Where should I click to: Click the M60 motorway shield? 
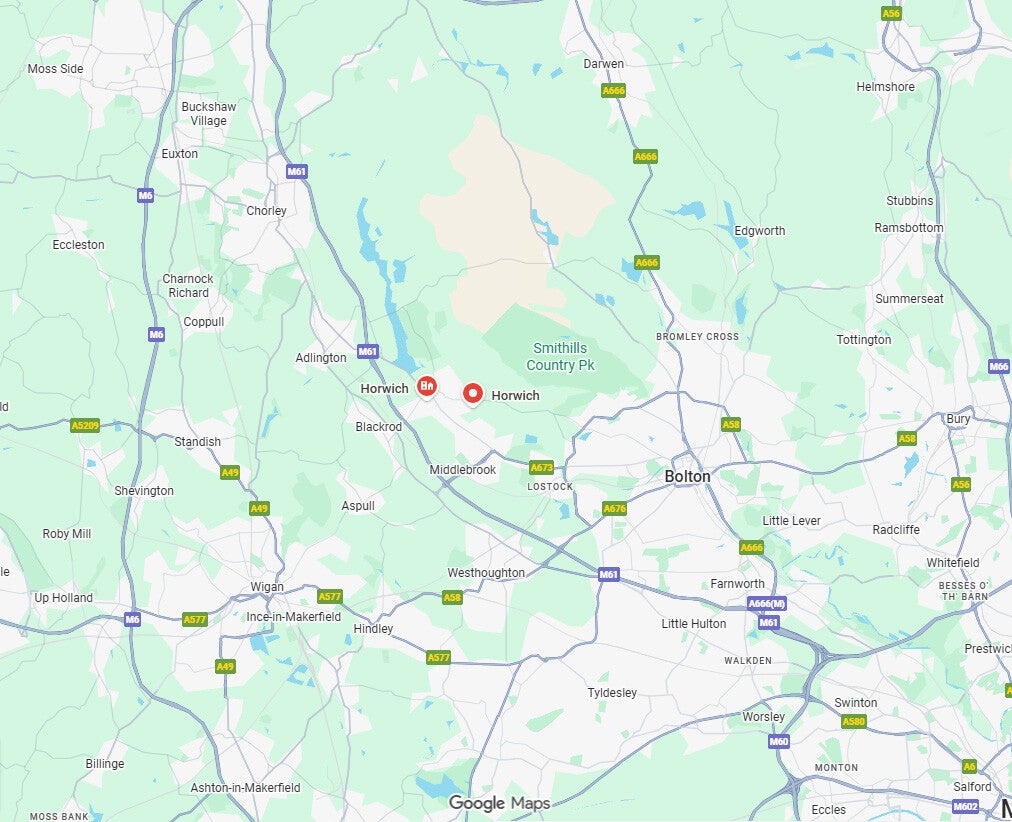click(779, 741)
